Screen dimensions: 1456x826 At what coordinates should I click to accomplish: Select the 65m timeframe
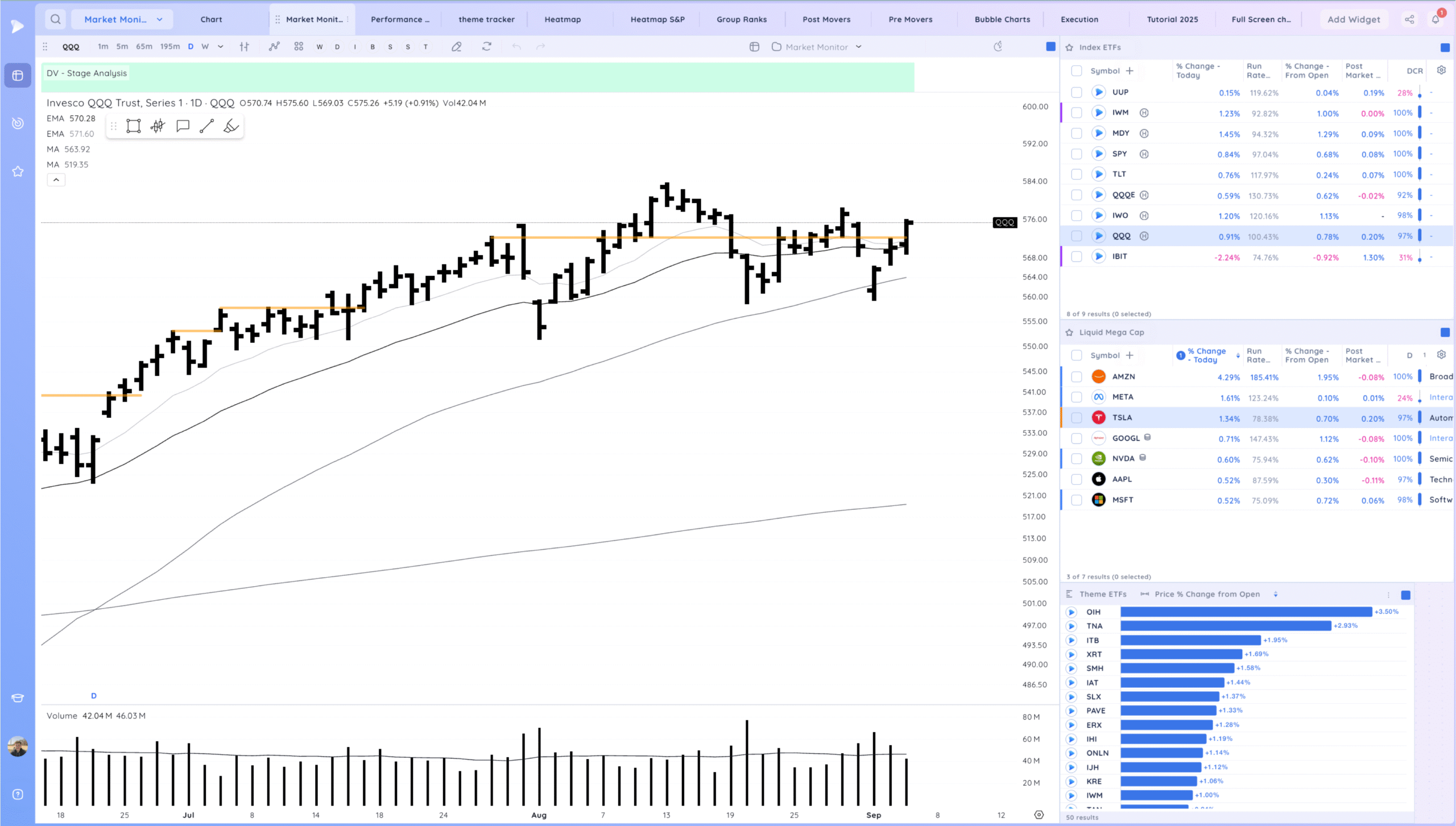coord(144,47)
